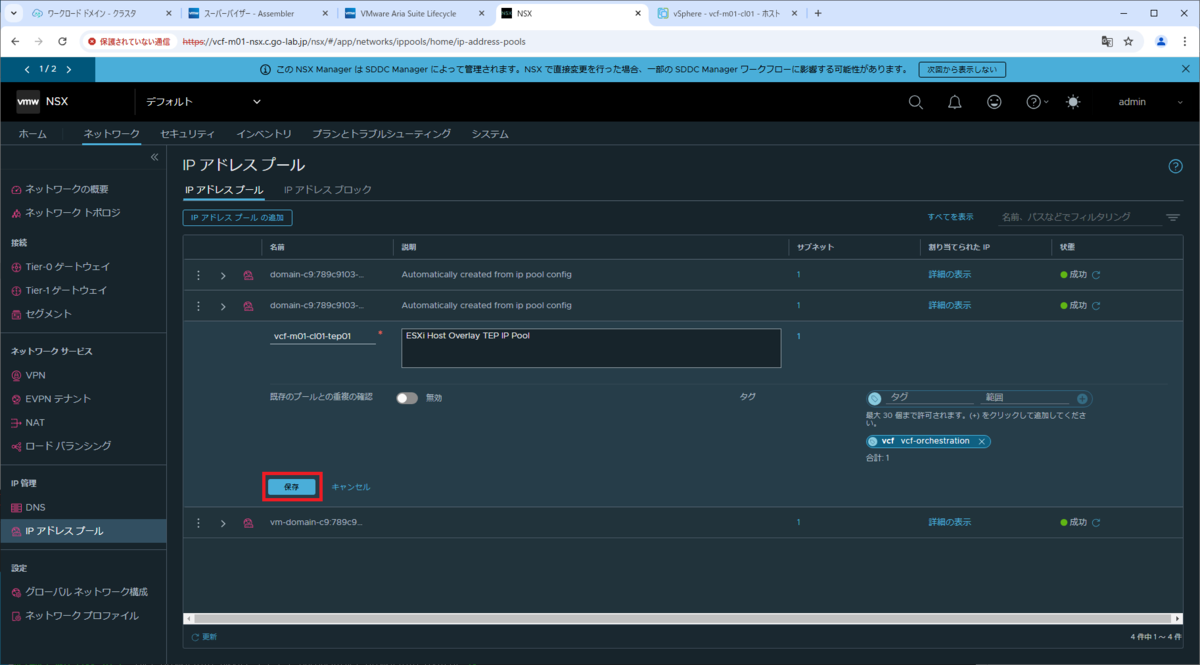Bookmark page with the star icon

(x=1128, y=42)
